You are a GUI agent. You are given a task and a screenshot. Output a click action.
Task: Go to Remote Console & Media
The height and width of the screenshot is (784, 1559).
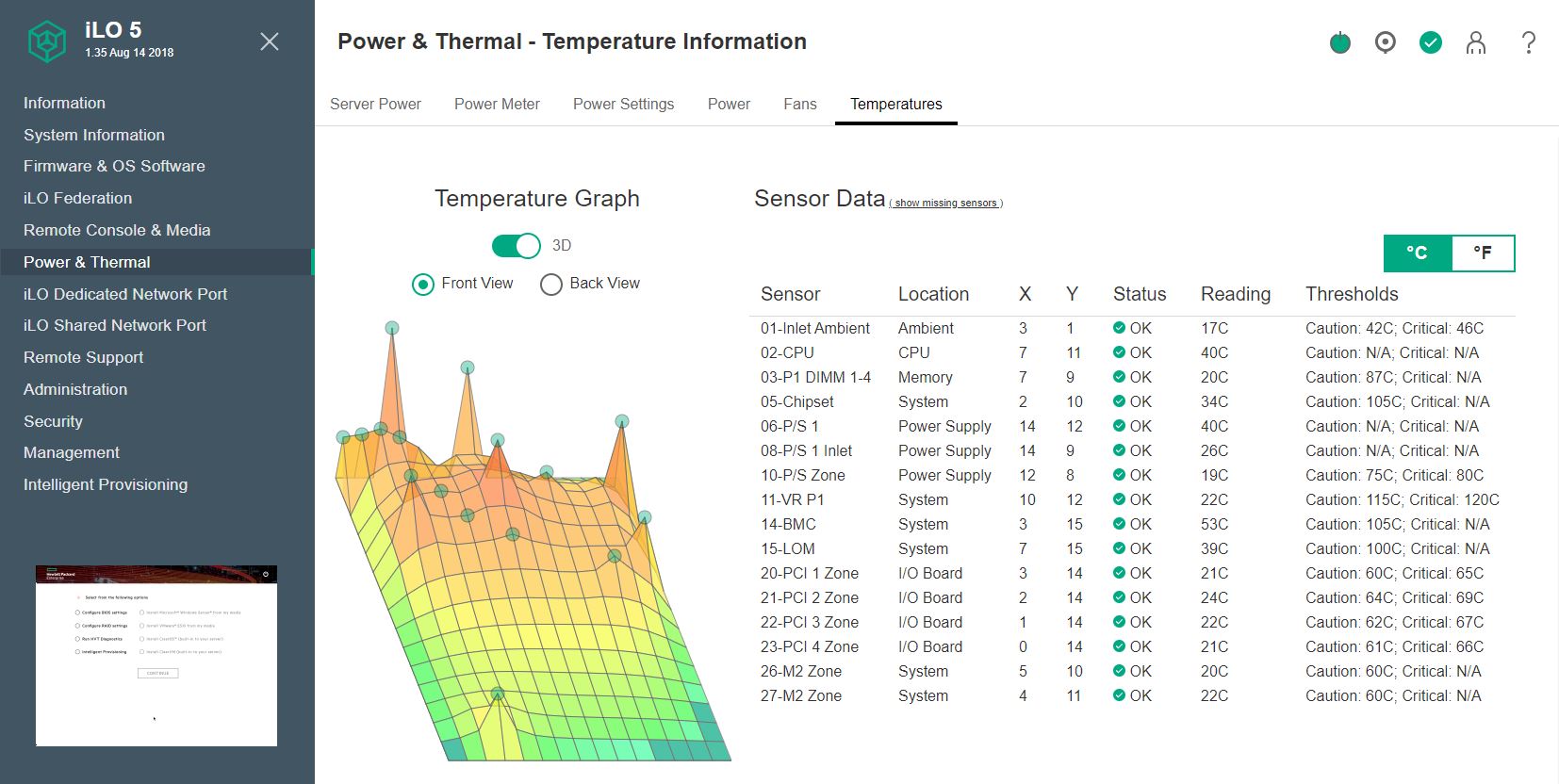click(117, 230)
